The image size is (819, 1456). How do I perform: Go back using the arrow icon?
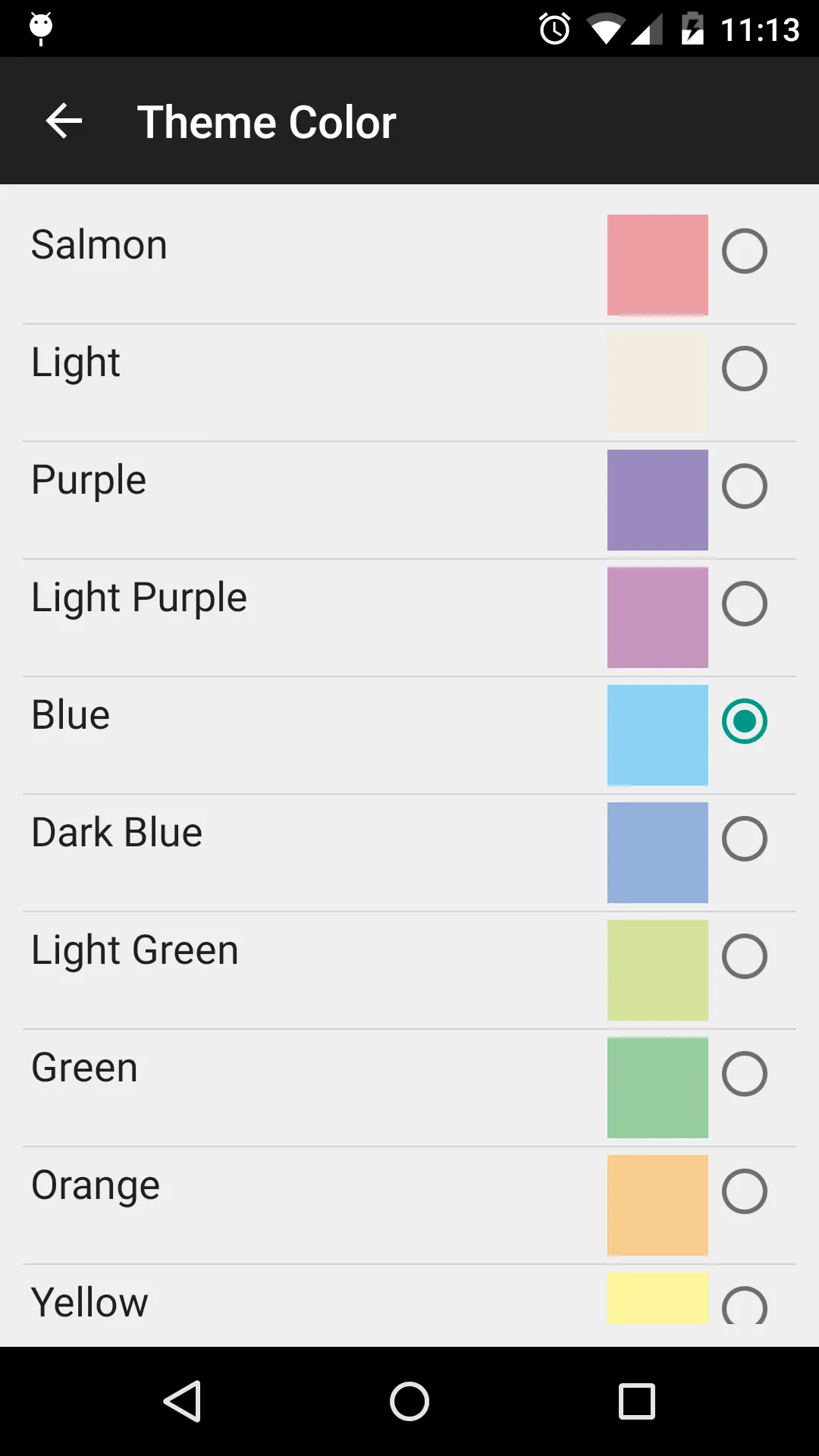pos(64,121)
